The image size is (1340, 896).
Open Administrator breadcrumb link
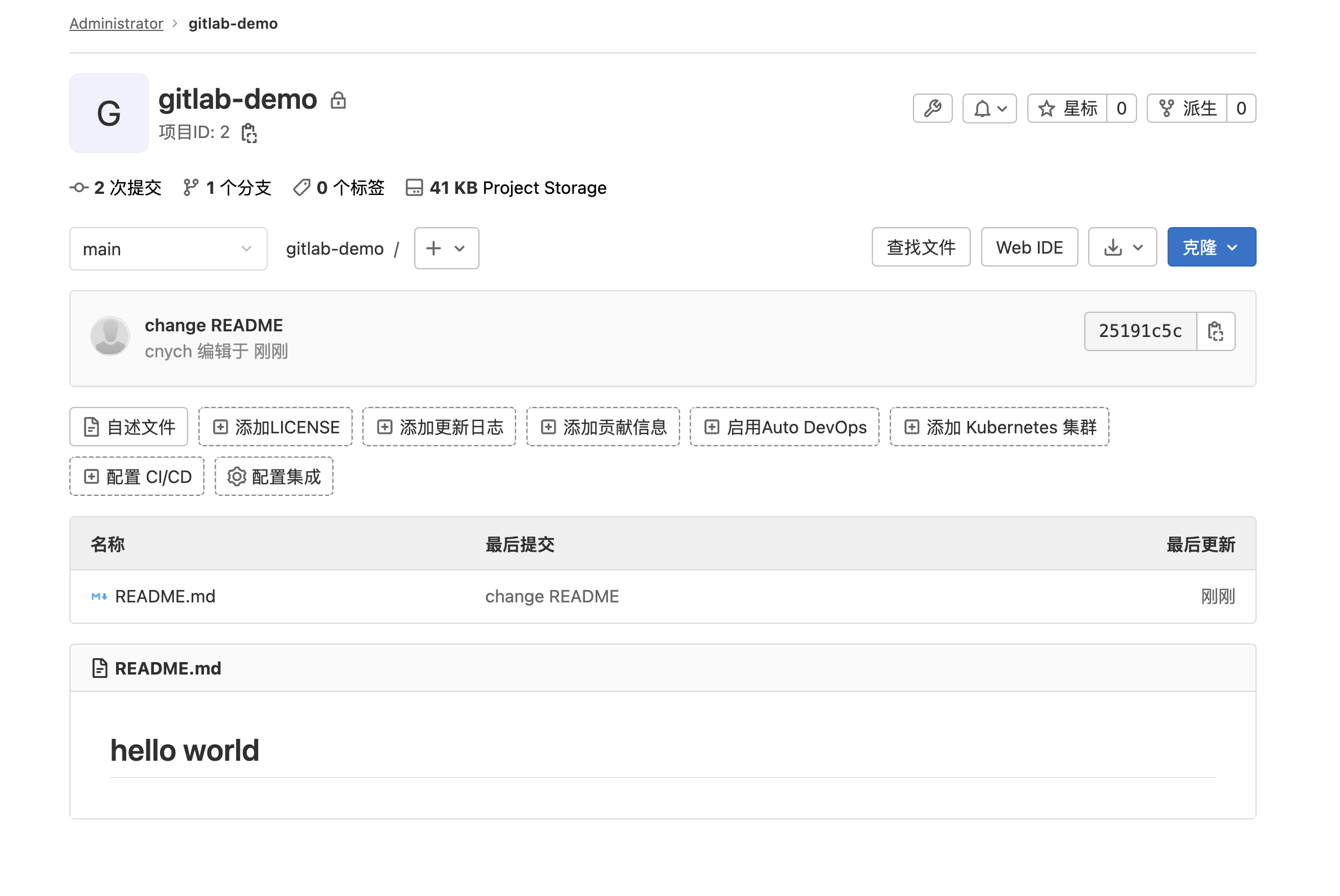click(x=116, y=24)
